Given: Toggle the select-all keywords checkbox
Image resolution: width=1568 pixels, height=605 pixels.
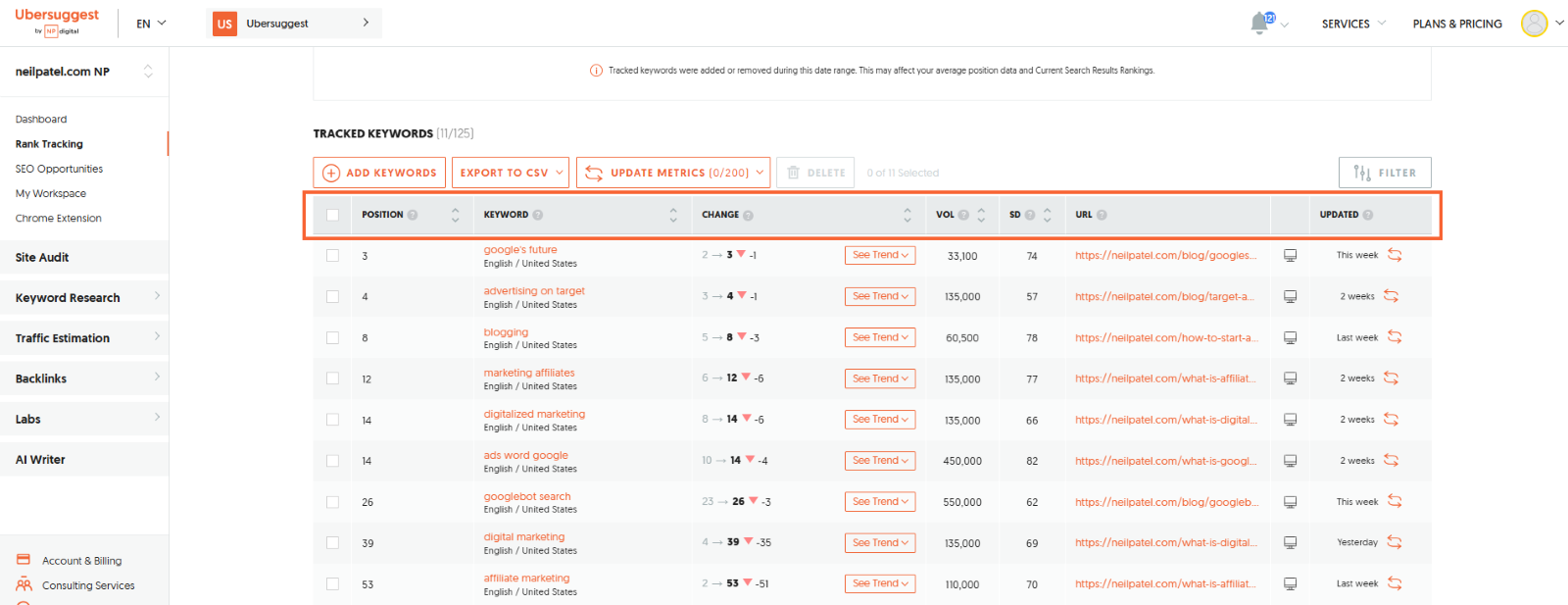Looking at the screenshot, I should [333, 215].
